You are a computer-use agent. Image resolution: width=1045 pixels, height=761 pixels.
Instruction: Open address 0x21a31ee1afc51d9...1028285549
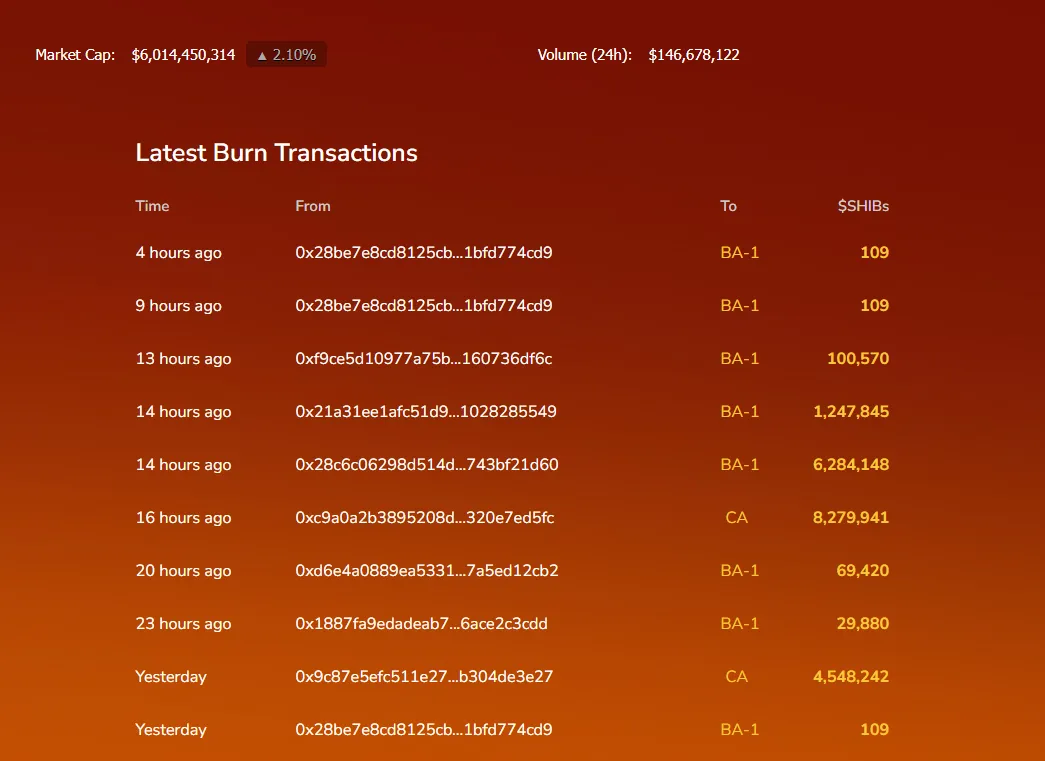click(x=425, y=412)
